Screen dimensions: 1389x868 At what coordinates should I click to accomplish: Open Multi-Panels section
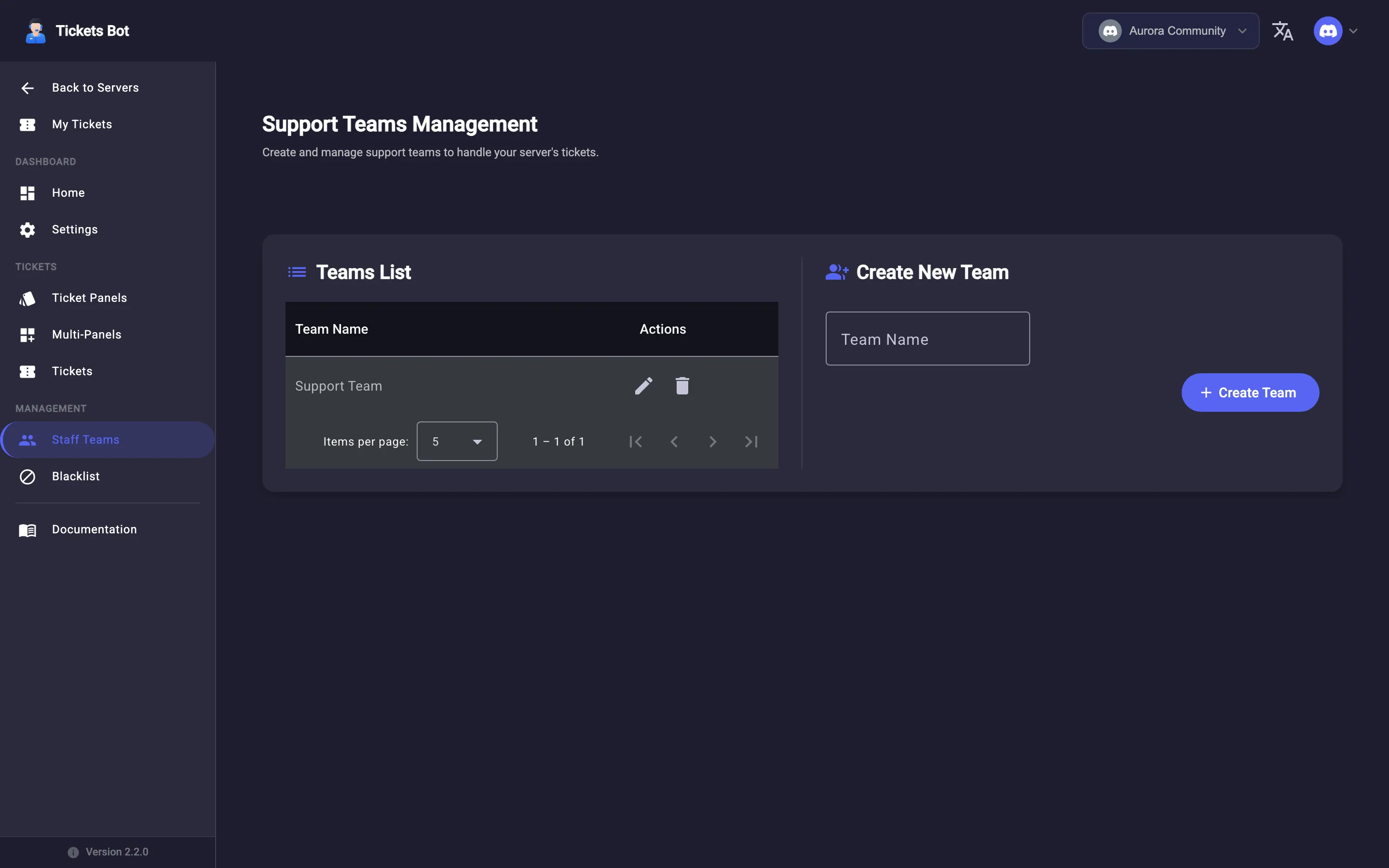pyautogui.click(x=108, y=335)
